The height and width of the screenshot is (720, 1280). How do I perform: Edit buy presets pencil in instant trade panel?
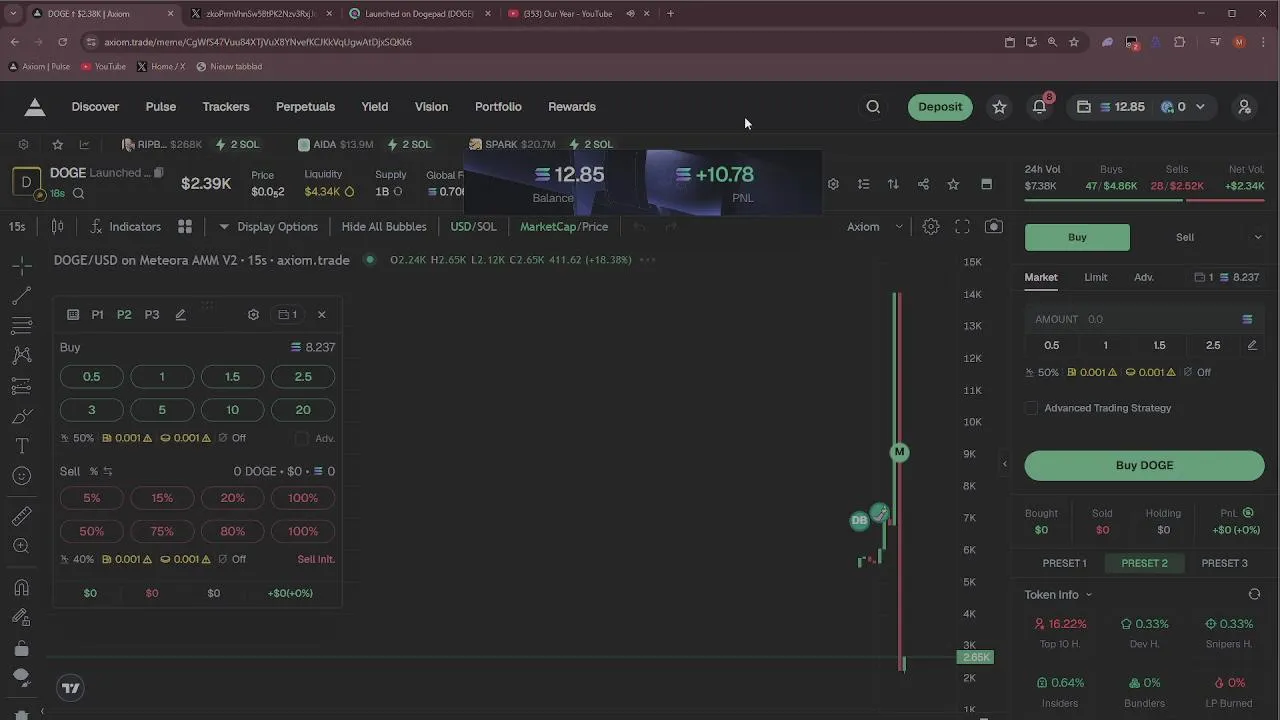(x=180, y=314)
